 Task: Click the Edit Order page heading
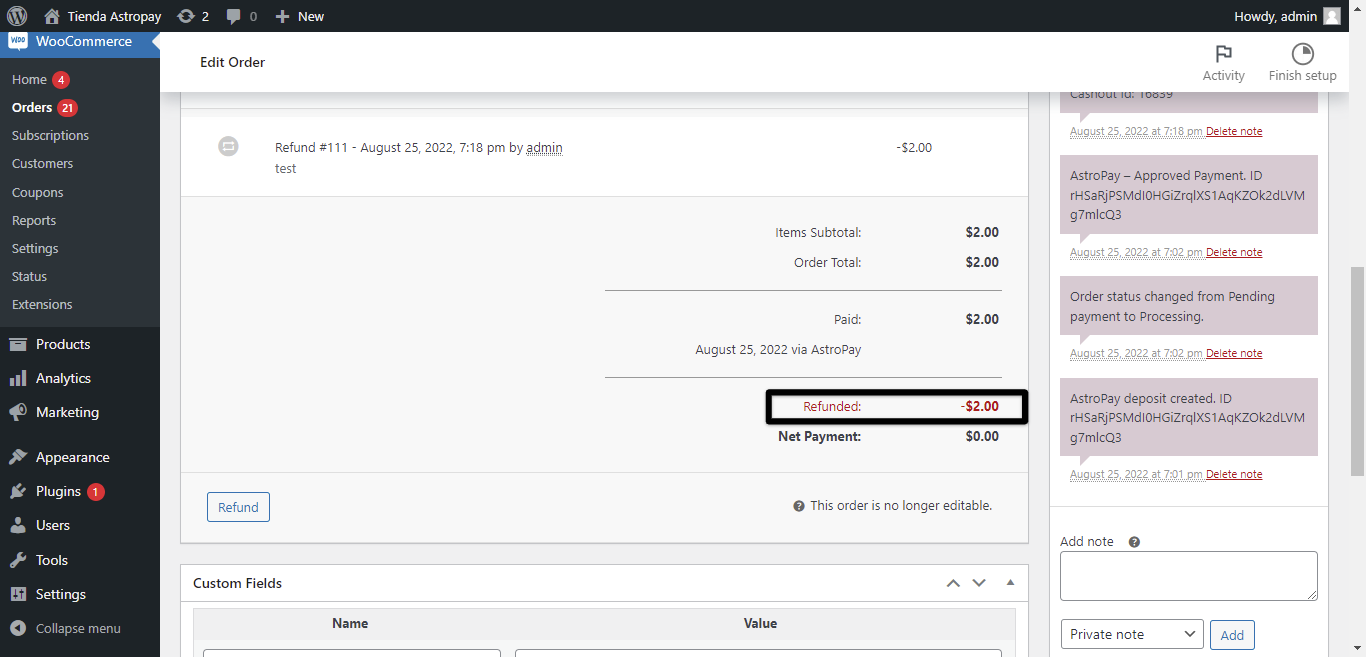click(232, 62)
